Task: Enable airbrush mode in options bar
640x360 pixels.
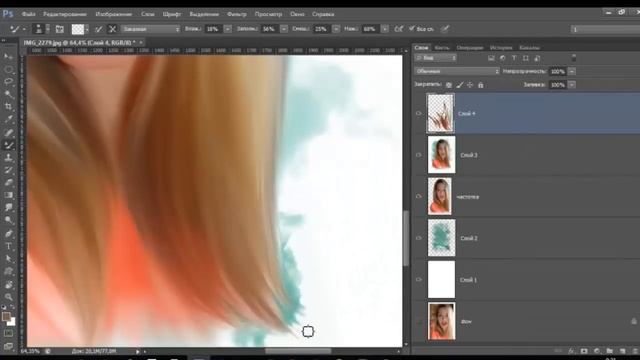Action: (399, 29)
